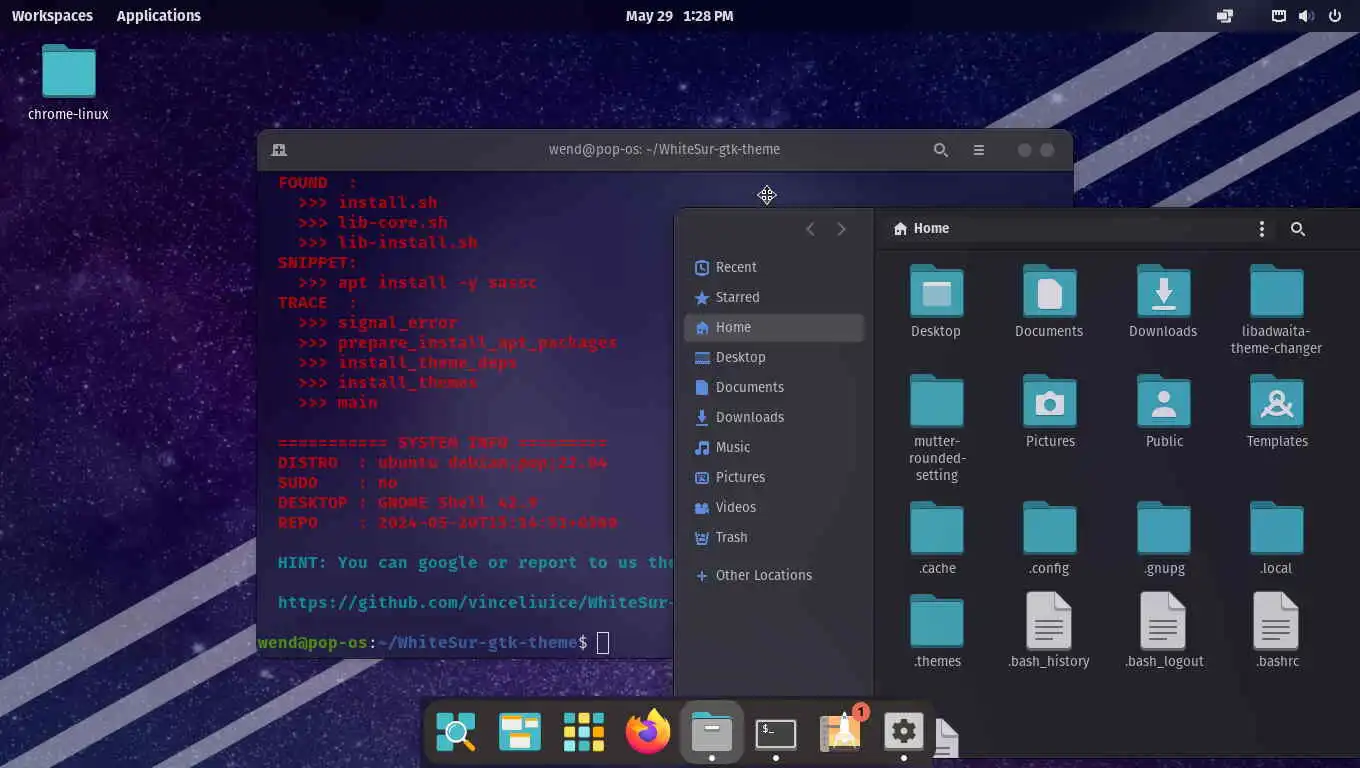Launch Firefox from the dock
The image size is (1360, 768).
pos(648,733)
